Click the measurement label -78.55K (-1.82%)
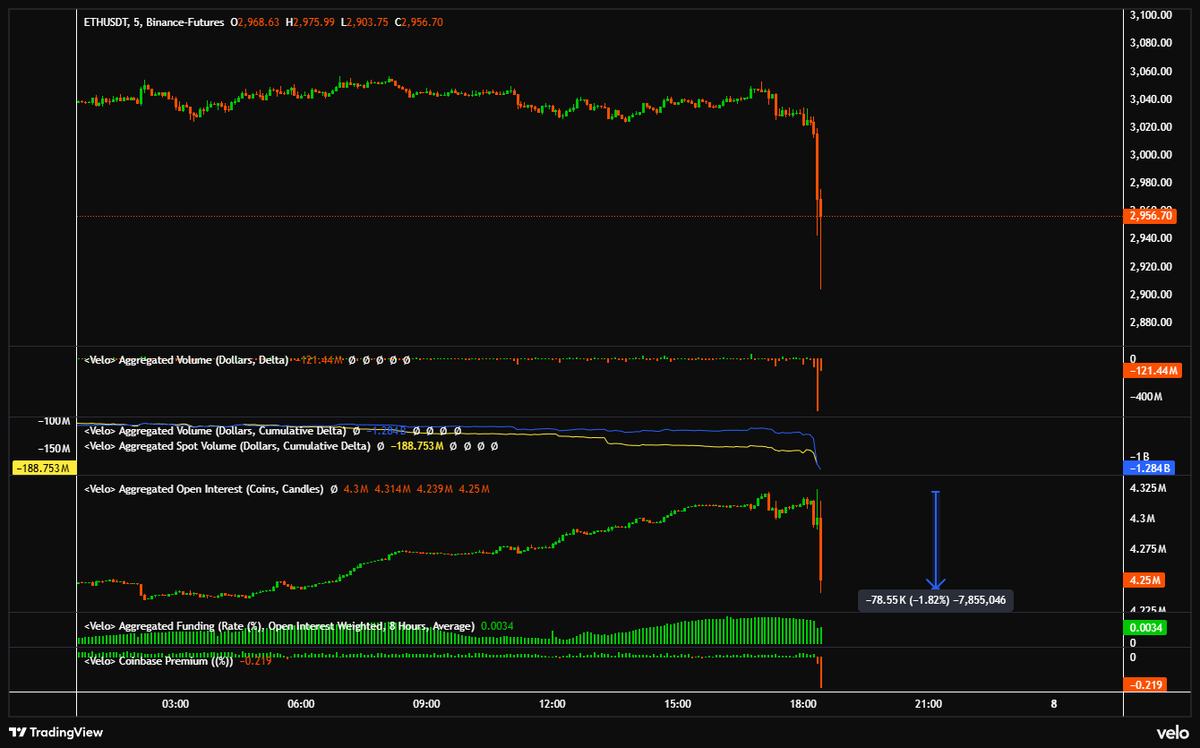 click(x=934, y=600)
